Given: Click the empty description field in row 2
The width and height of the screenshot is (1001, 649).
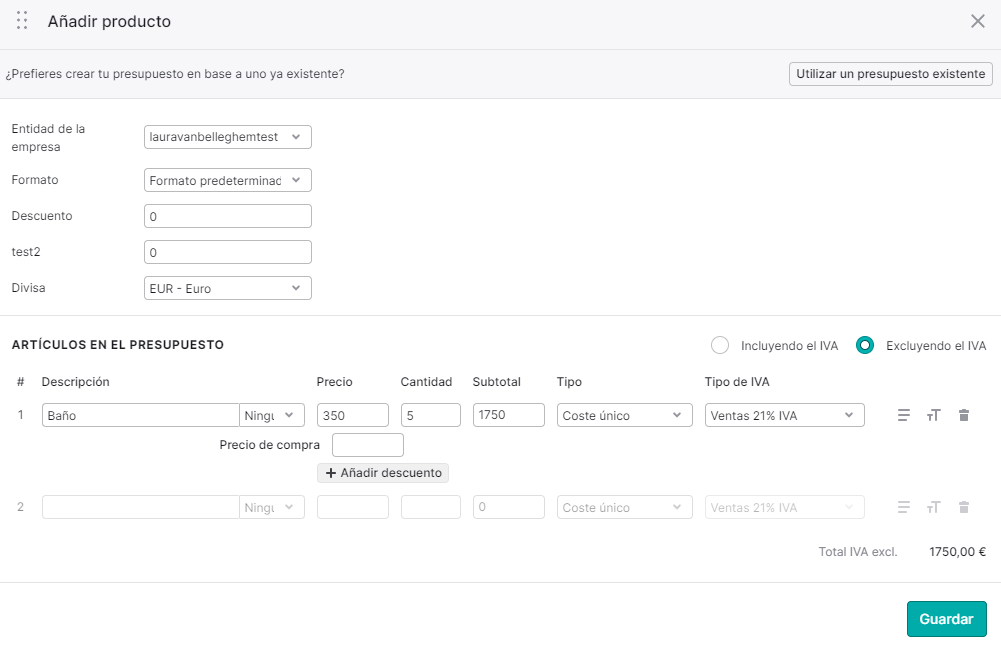Looking at the screenshot, I should click(x=140, y=507).
